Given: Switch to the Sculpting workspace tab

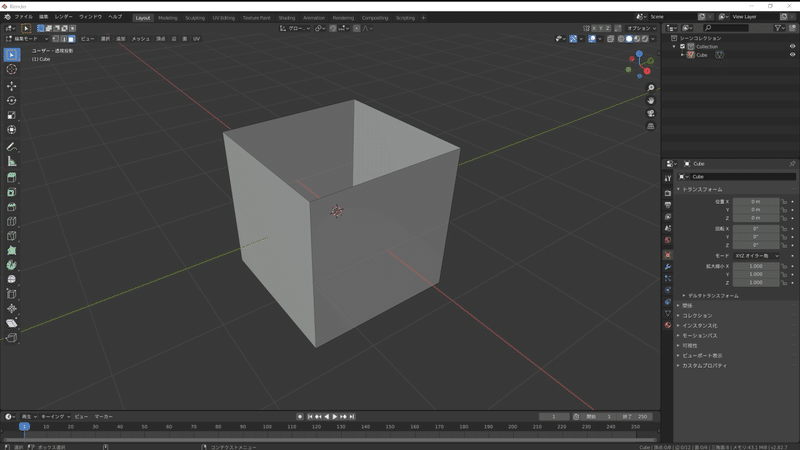Looking at the screenshot, I should coord(195,18).
